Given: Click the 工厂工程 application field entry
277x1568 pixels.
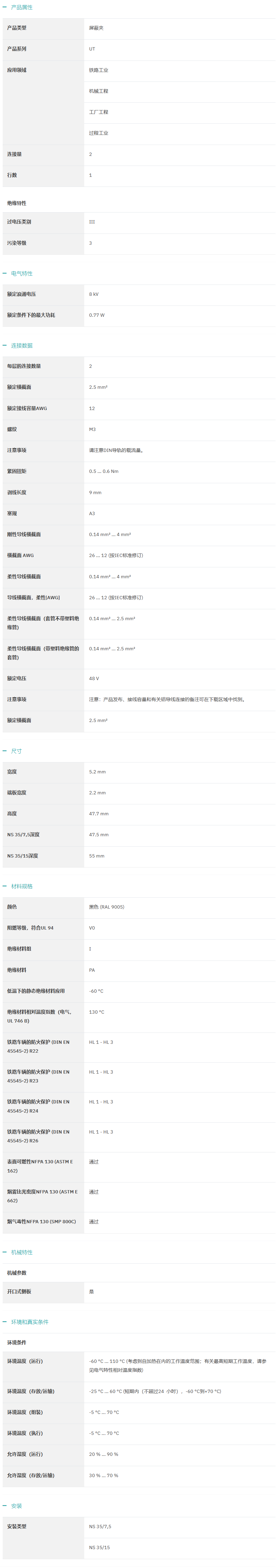Looking at the screenshot, I should (99, 112).
